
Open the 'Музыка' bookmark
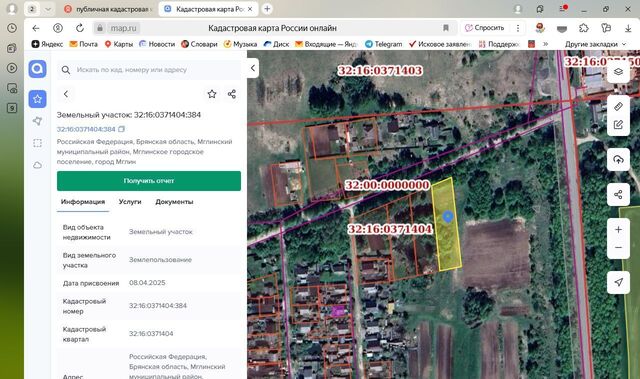(240, 44)
